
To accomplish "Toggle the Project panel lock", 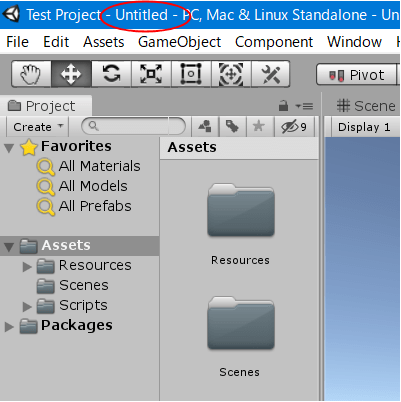I will 283,106.
